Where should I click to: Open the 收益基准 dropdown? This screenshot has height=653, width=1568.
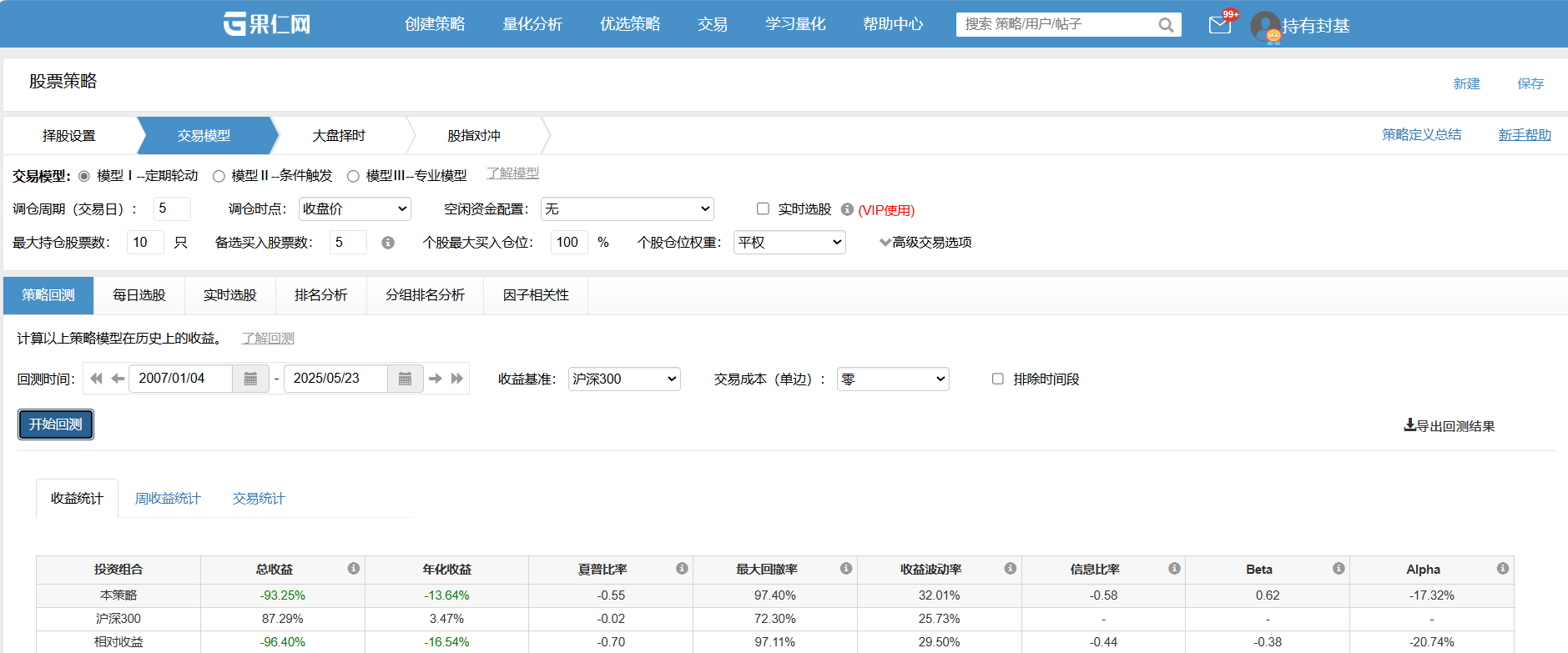tap(623, 379)
